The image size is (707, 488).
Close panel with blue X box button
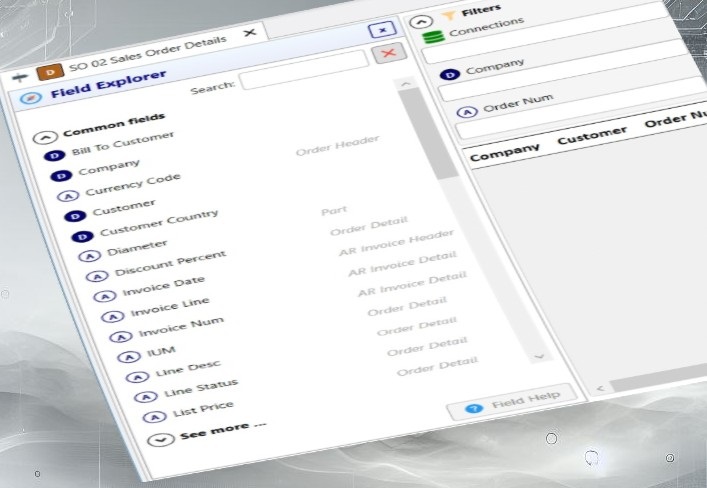[x=382, y=30]
